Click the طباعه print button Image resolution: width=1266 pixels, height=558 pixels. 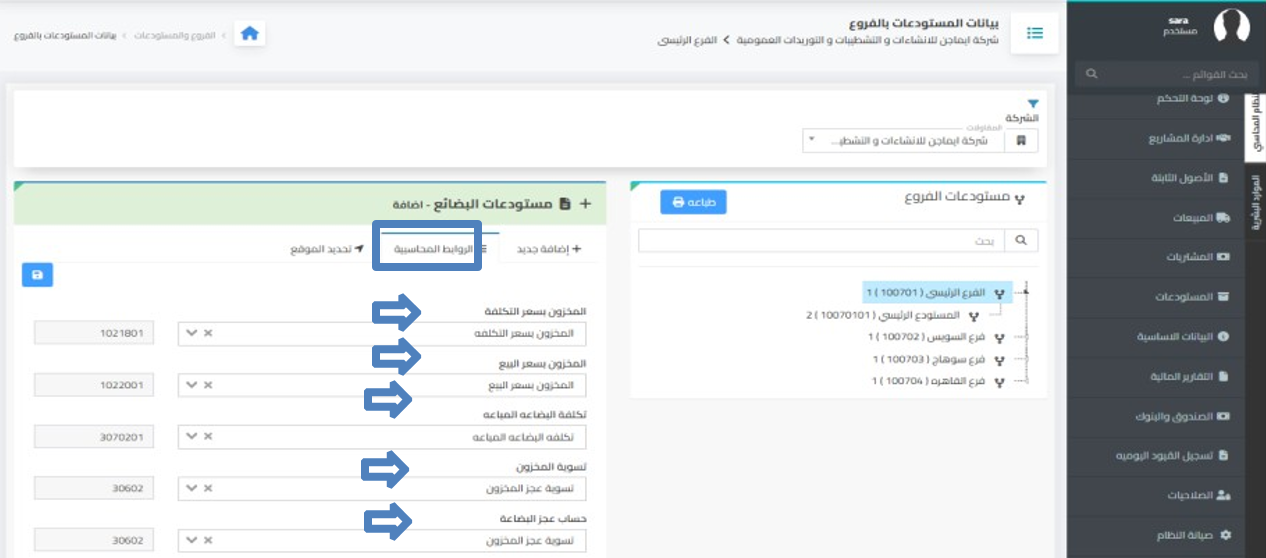[x=693, y=202]
